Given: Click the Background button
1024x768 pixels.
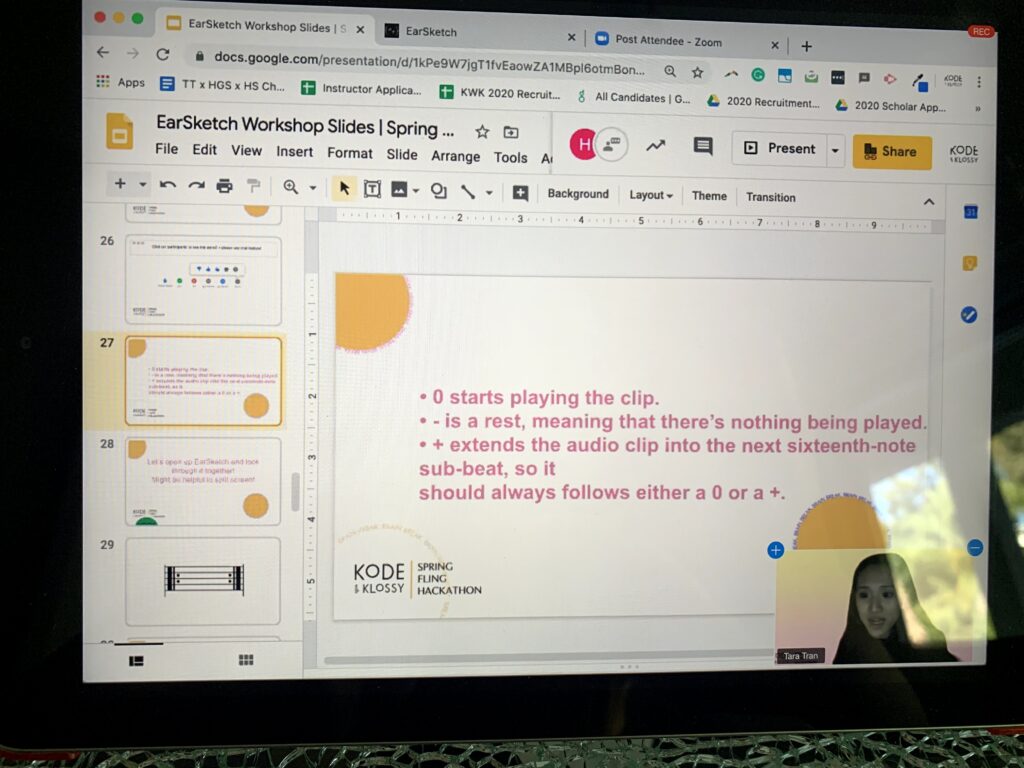Looking at the screenshot, I should click(578, 193).
